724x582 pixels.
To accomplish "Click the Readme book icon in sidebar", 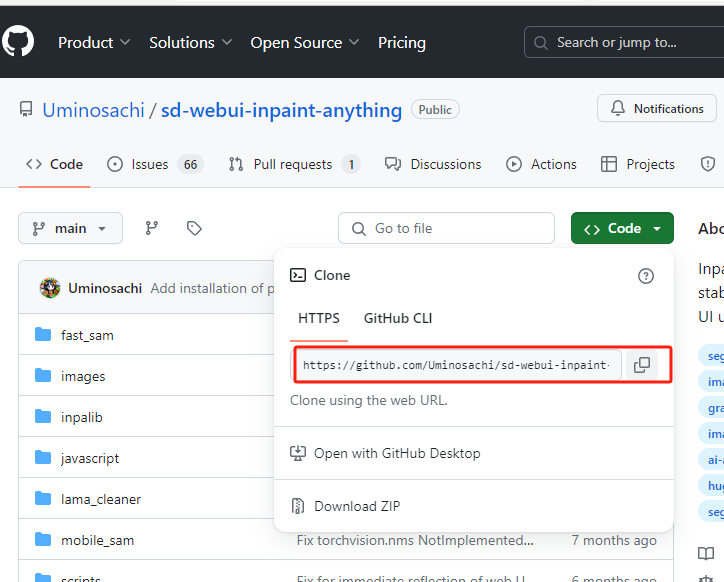I will 706,553.
